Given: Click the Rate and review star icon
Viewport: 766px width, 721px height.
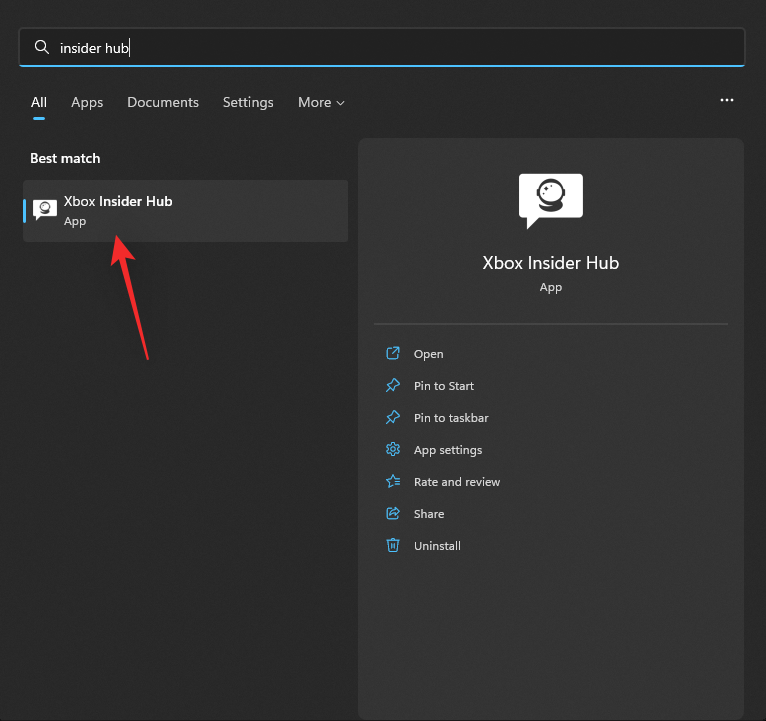Looking at the screenshot, I should (x=393, y=482).
